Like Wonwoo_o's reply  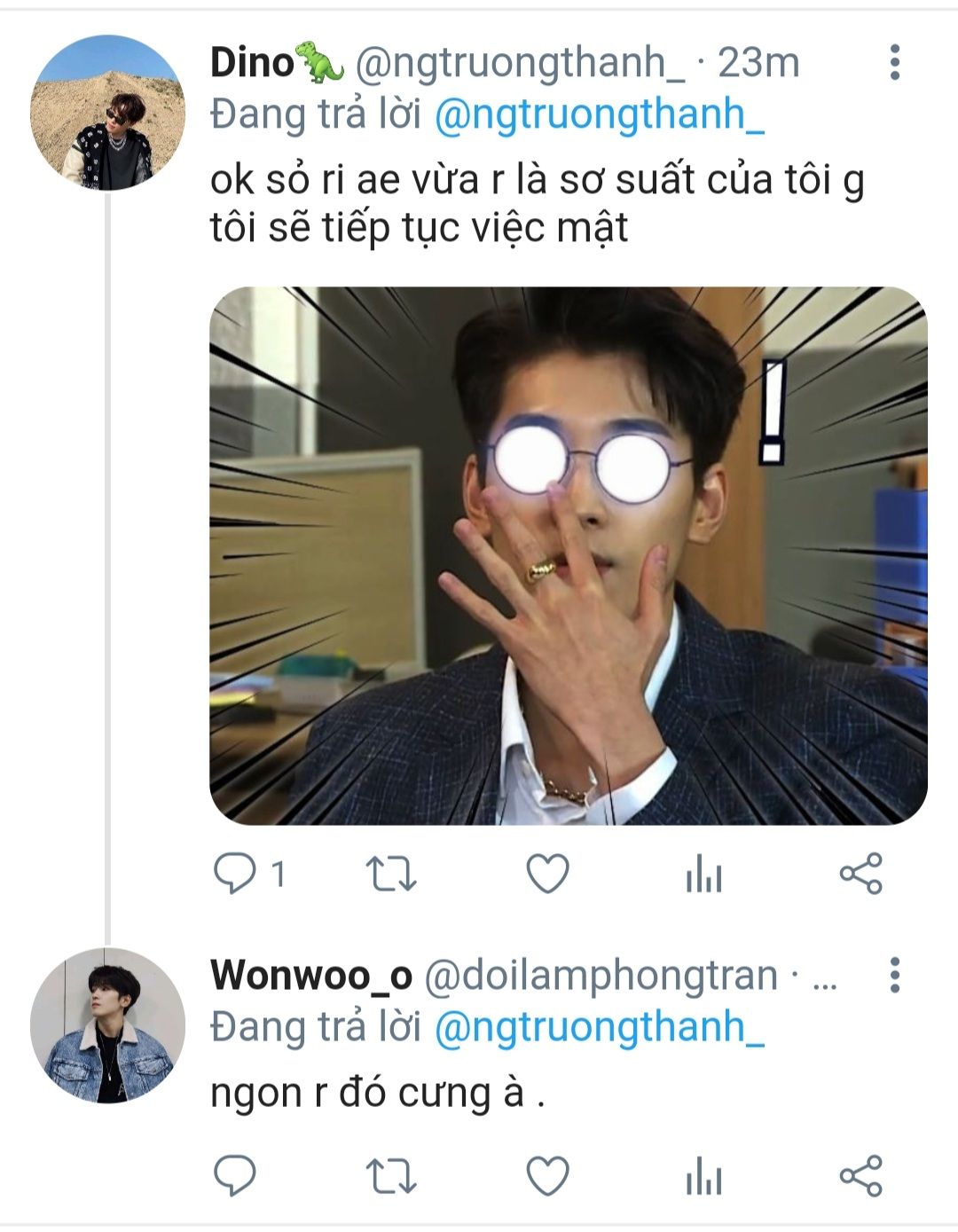pyautogui.click(x=547, y=1176)
